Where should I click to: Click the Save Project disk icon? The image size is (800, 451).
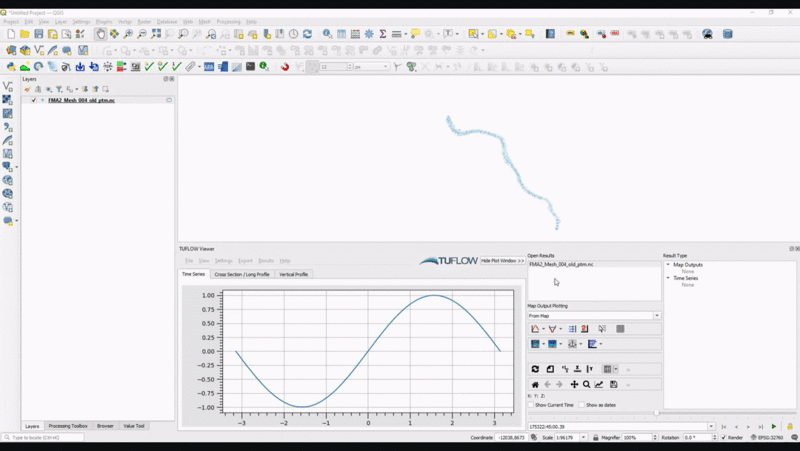click(38, 34)
